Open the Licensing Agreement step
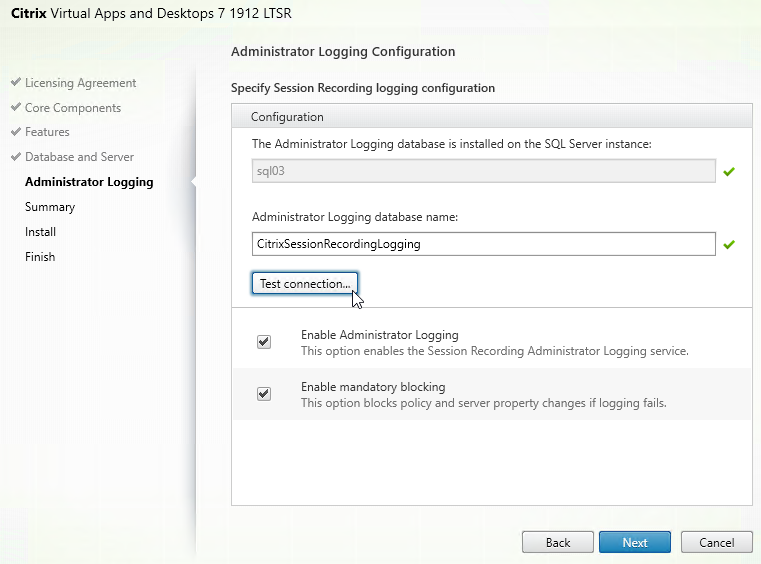The width and height of the screenshot is (761, 564). 80,83
